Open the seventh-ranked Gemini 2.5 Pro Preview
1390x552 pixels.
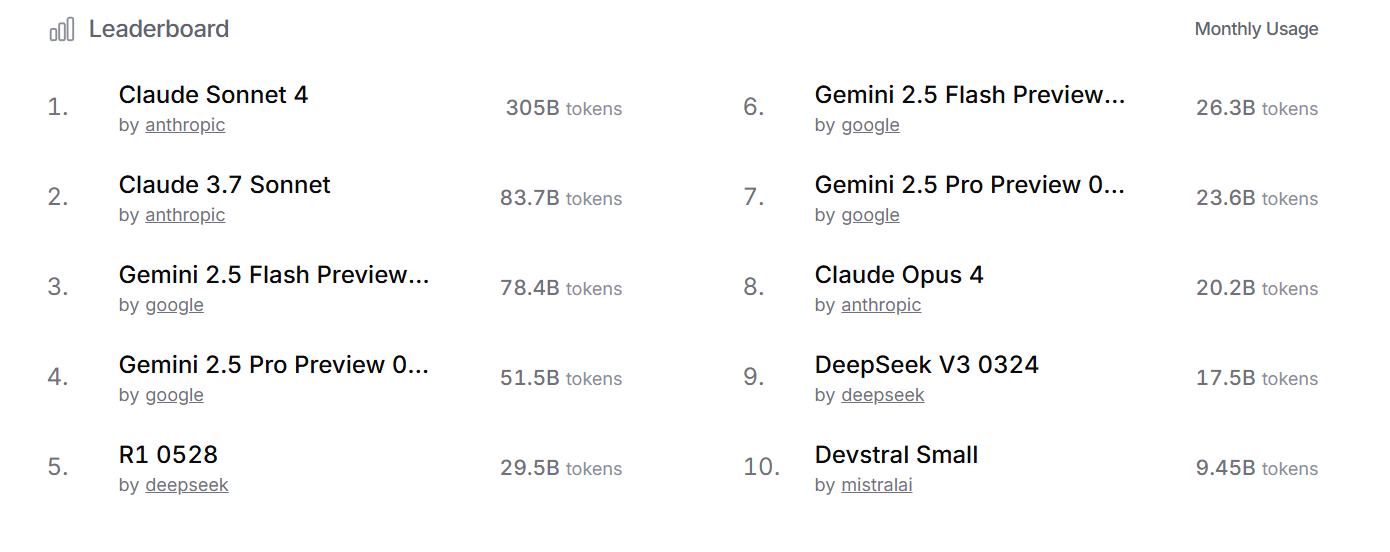click(x=970, y=185)
